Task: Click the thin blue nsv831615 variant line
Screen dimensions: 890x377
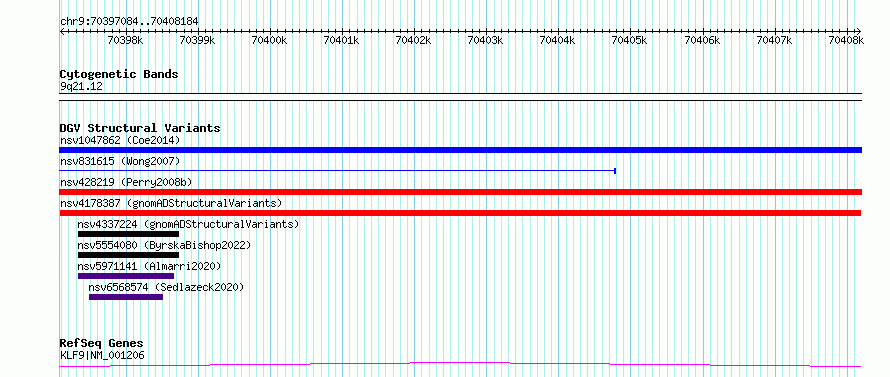Action: 338,170
